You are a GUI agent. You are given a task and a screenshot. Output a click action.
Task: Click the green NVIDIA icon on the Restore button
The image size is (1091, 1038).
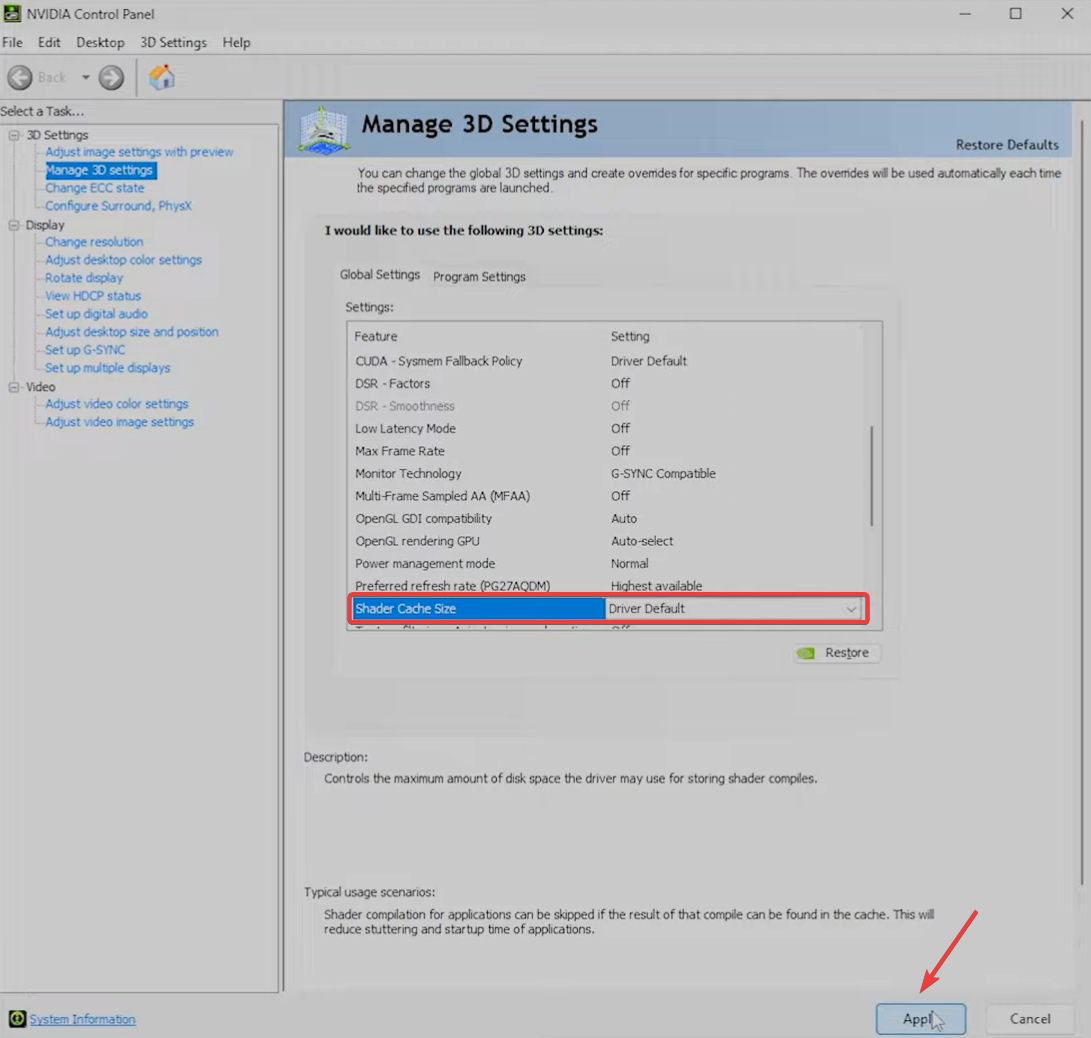[806, 653]
